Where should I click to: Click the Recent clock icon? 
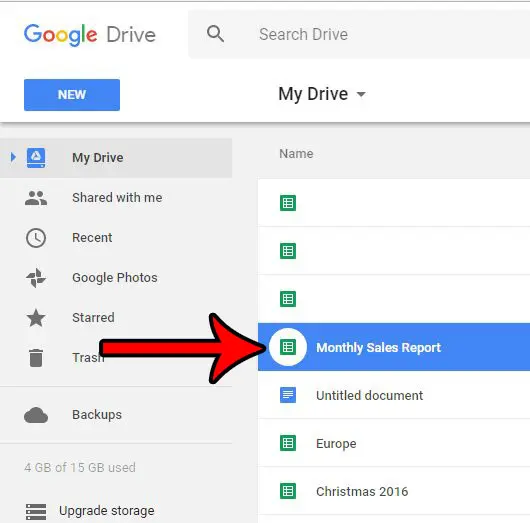36,238
